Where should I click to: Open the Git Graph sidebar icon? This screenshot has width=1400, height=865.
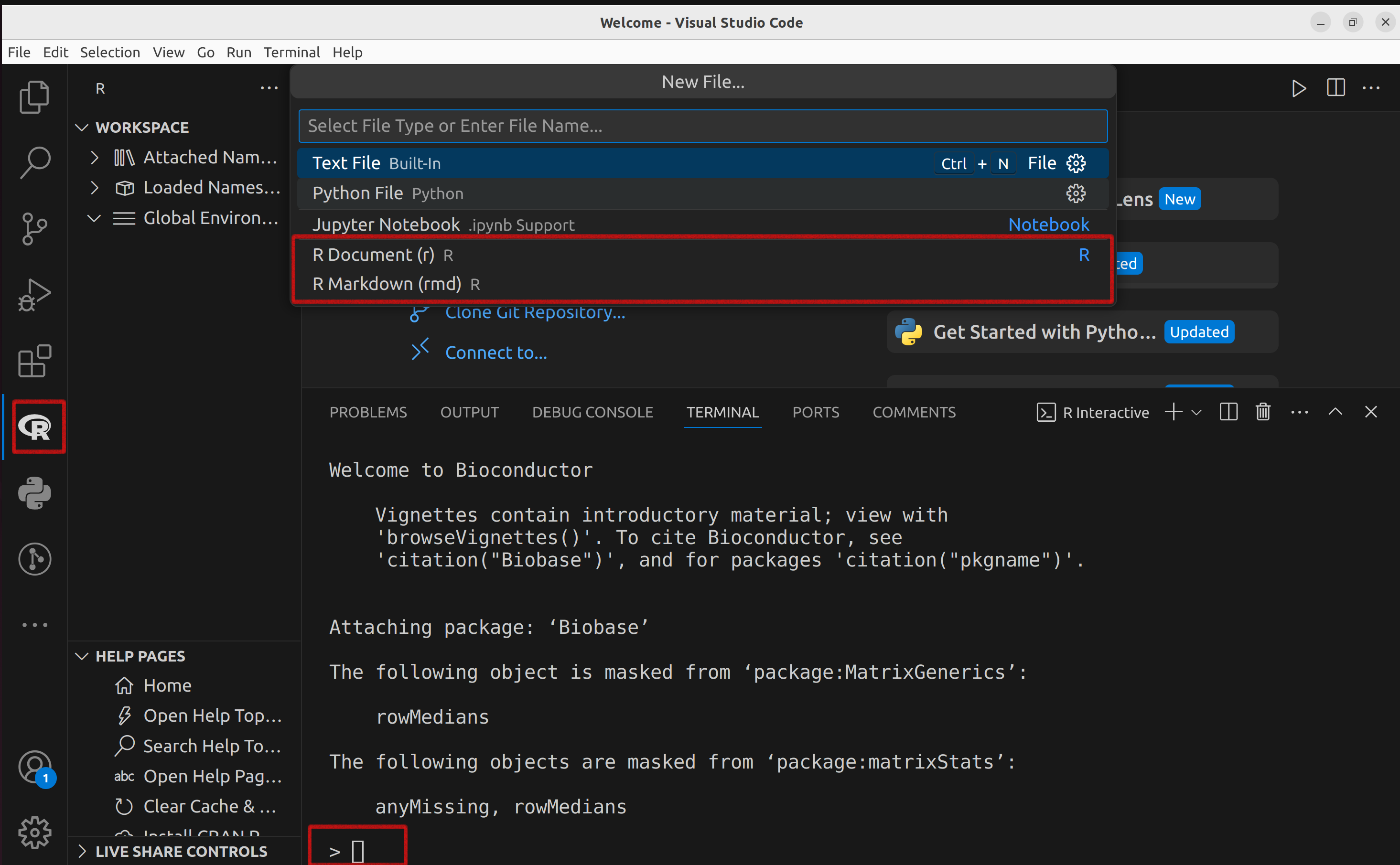click(x=34, y=559)
